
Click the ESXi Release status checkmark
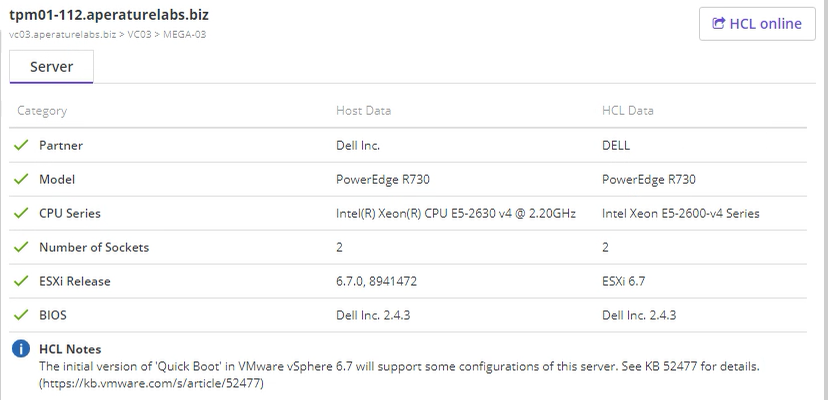[21, 281]
